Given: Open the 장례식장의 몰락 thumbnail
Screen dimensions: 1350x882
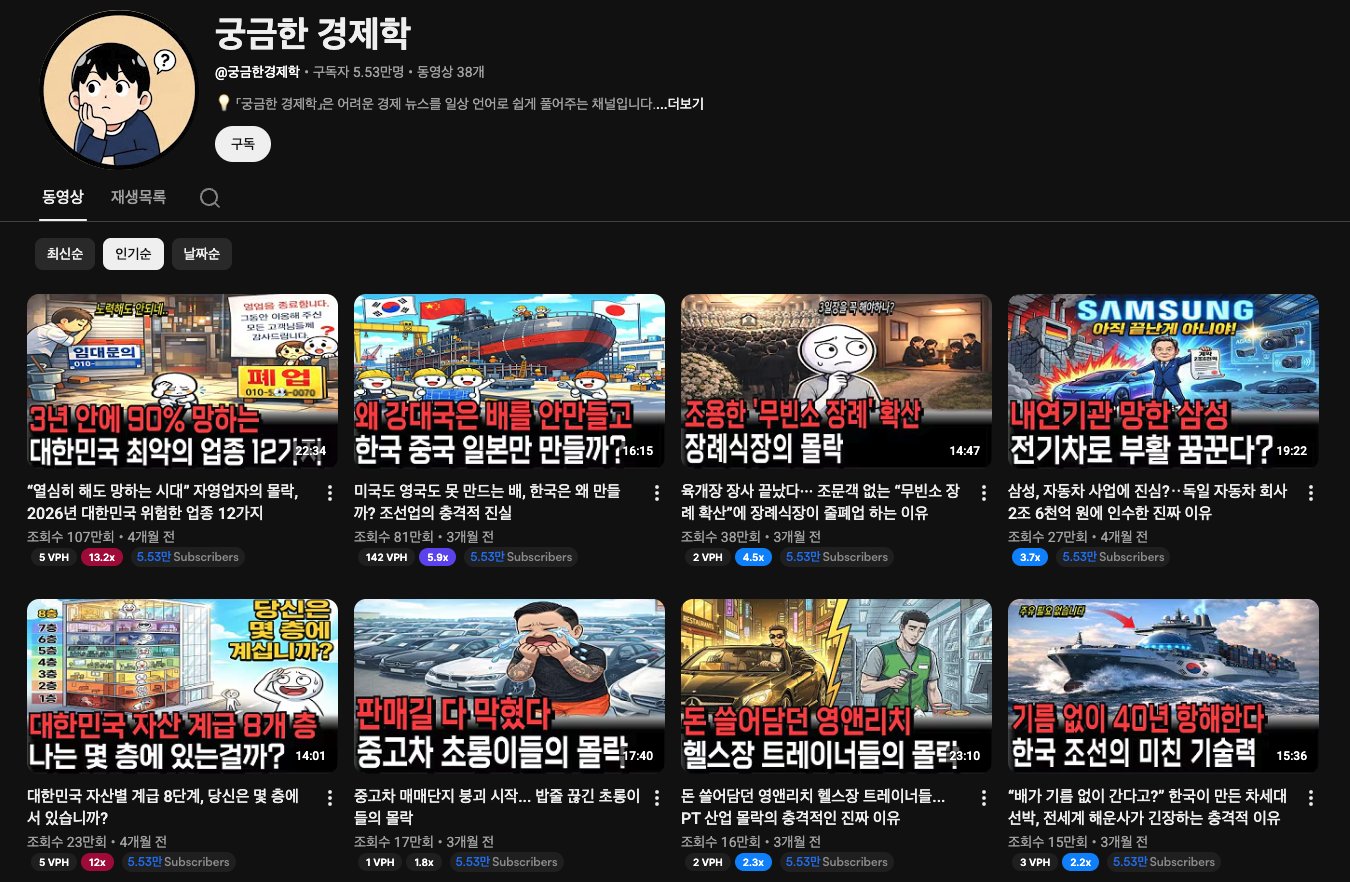Looking at the screenshot, I should 836,381.
